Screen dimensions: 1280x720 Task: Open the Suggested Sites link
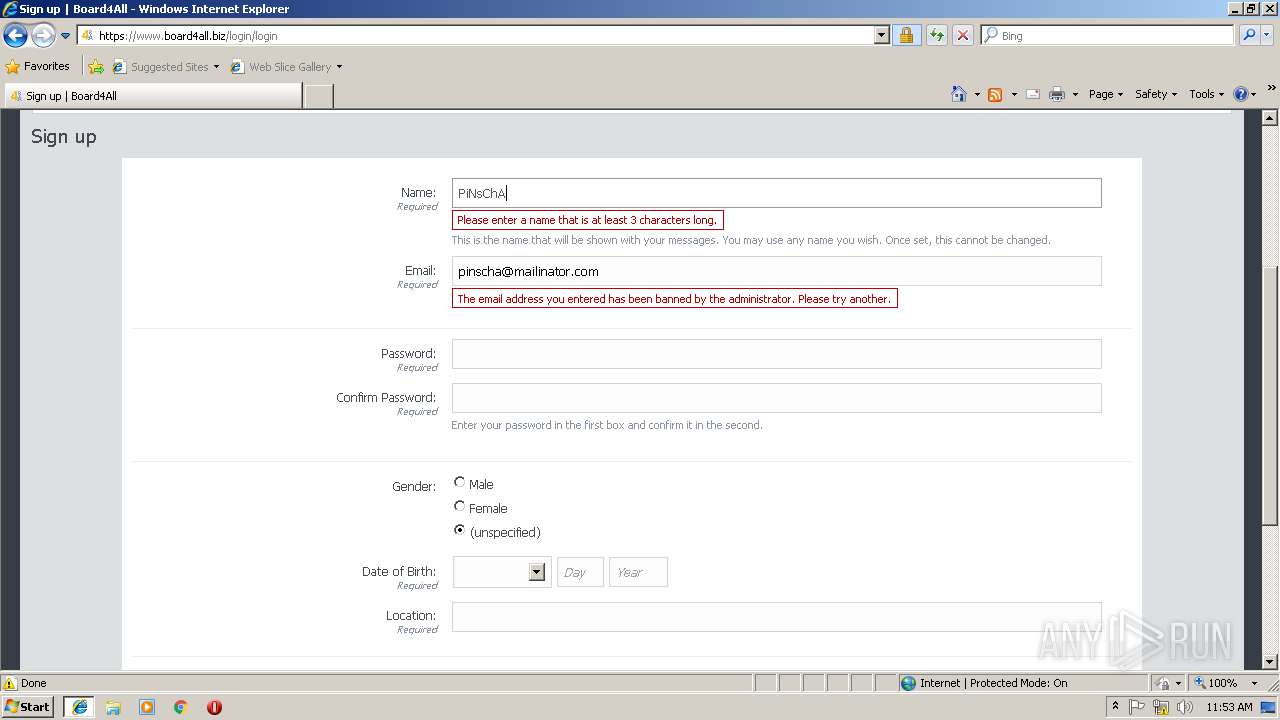coord(166,67)
